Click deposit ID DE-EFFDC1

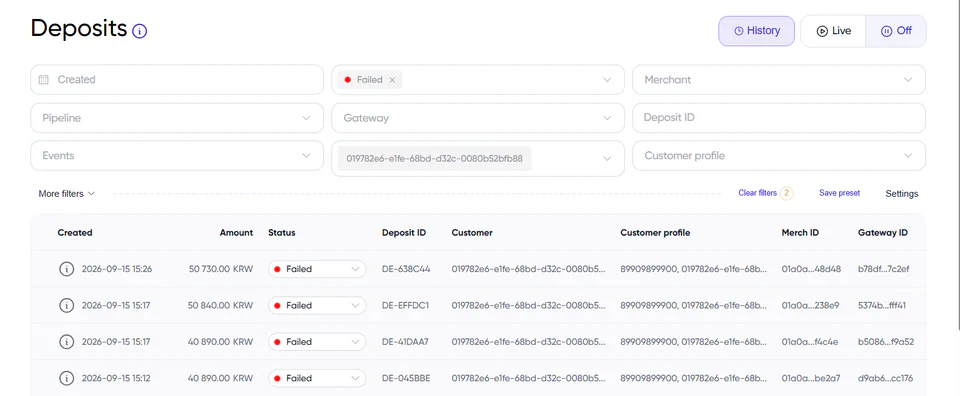[405, 305]
